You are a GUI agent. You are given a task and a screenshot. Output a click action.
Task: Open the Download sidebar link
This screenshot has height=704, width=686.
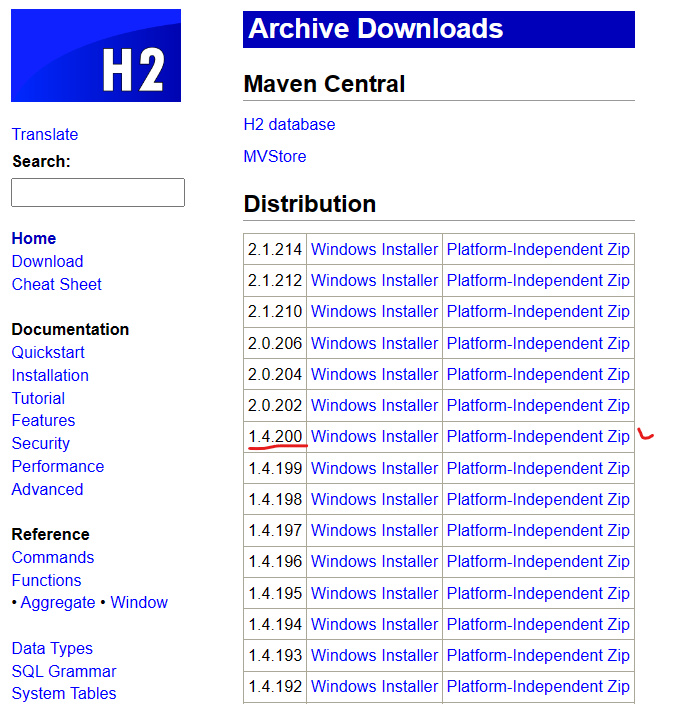pos(48,261)
